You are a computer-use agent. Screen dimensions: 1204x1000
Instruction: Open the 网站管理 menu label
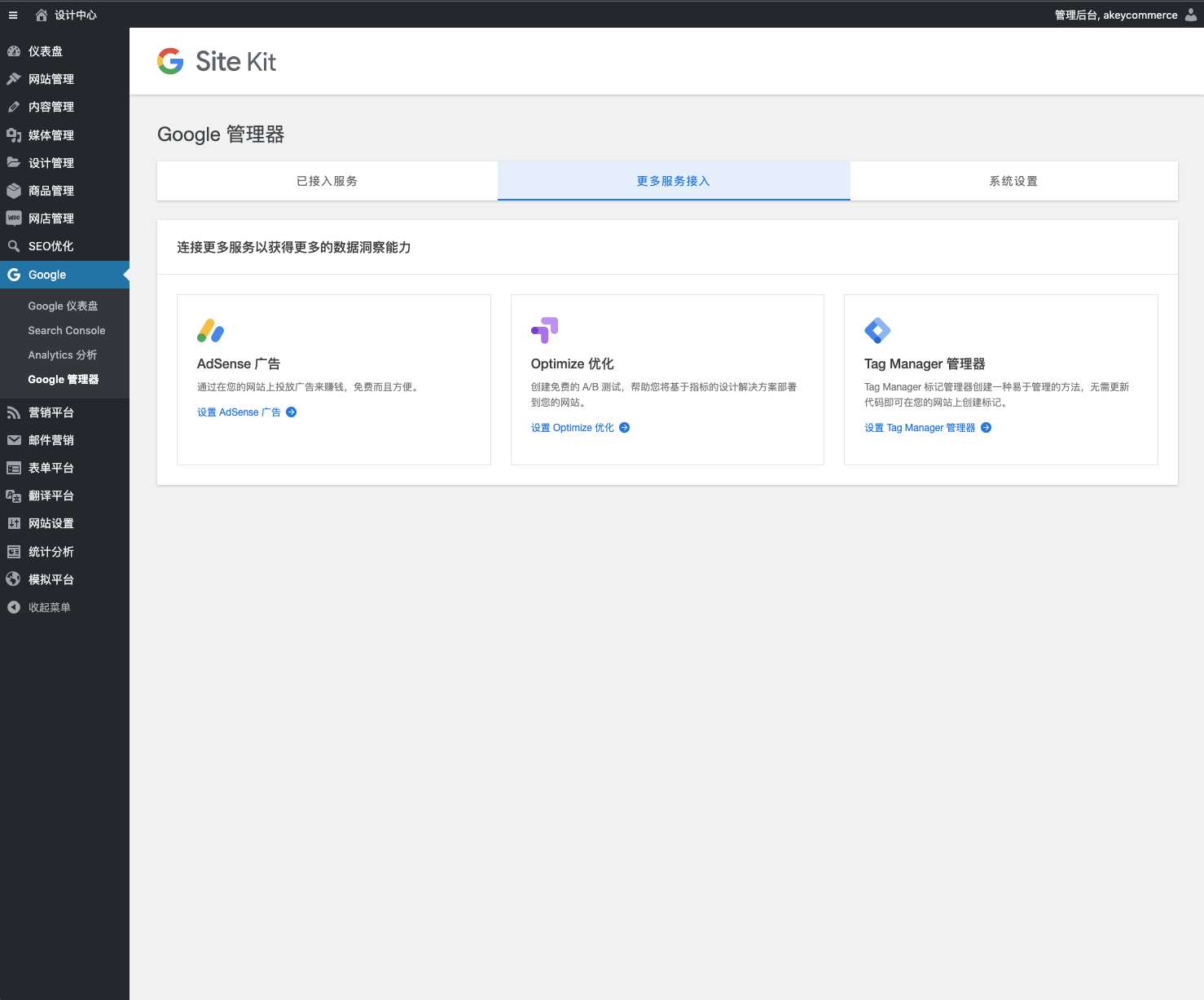(x=51, y=79)
